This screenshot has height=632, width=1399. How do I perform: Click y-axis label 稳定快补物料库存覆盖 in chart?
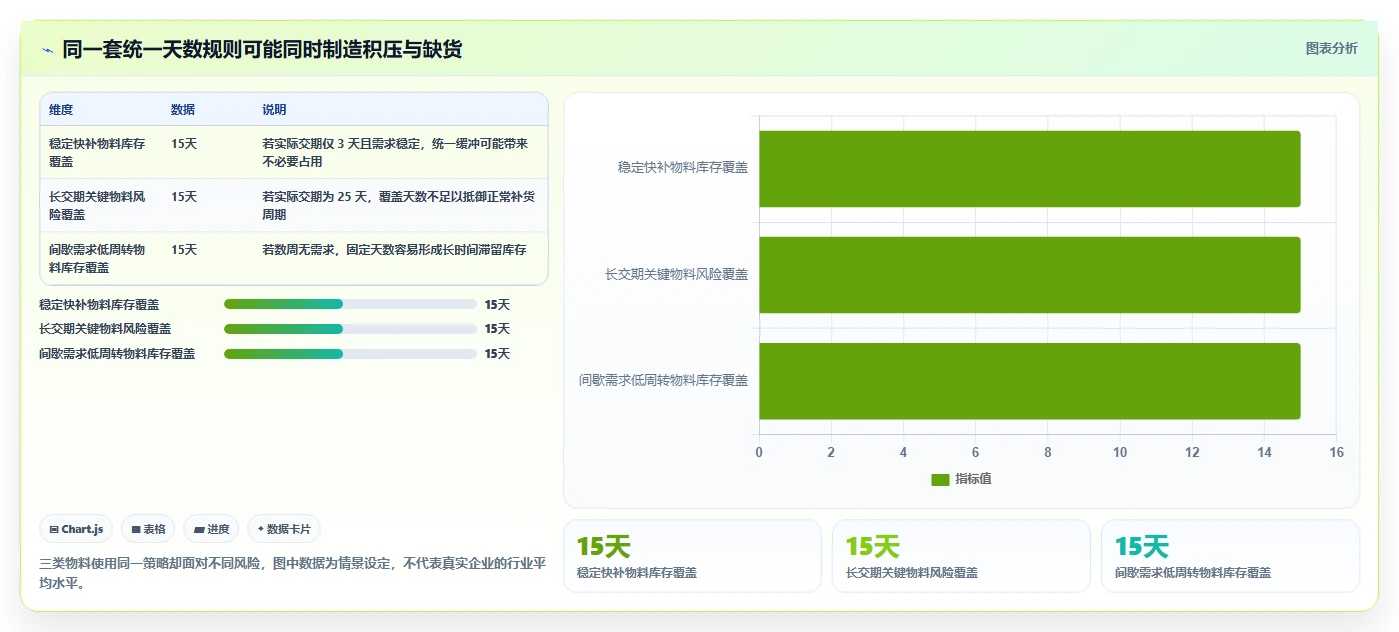tap(682, 168)
